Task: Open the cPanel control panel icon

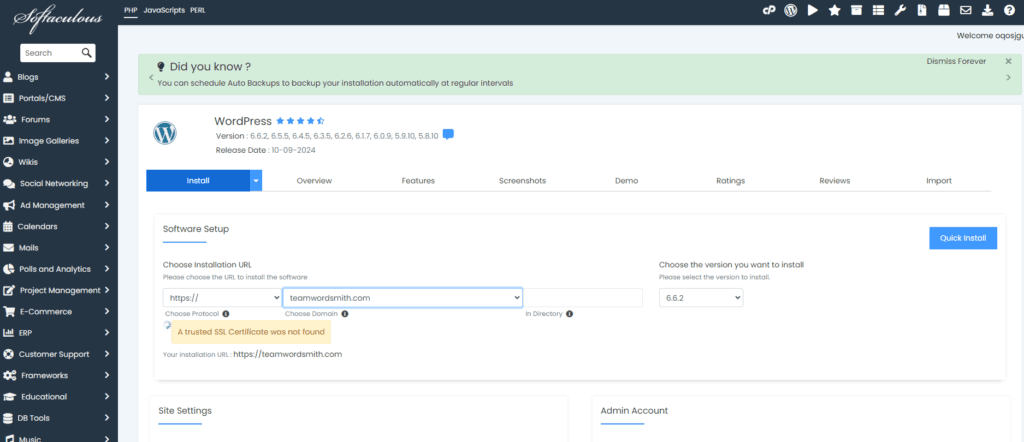Action: pyautogui.click(x=769, y=10)
